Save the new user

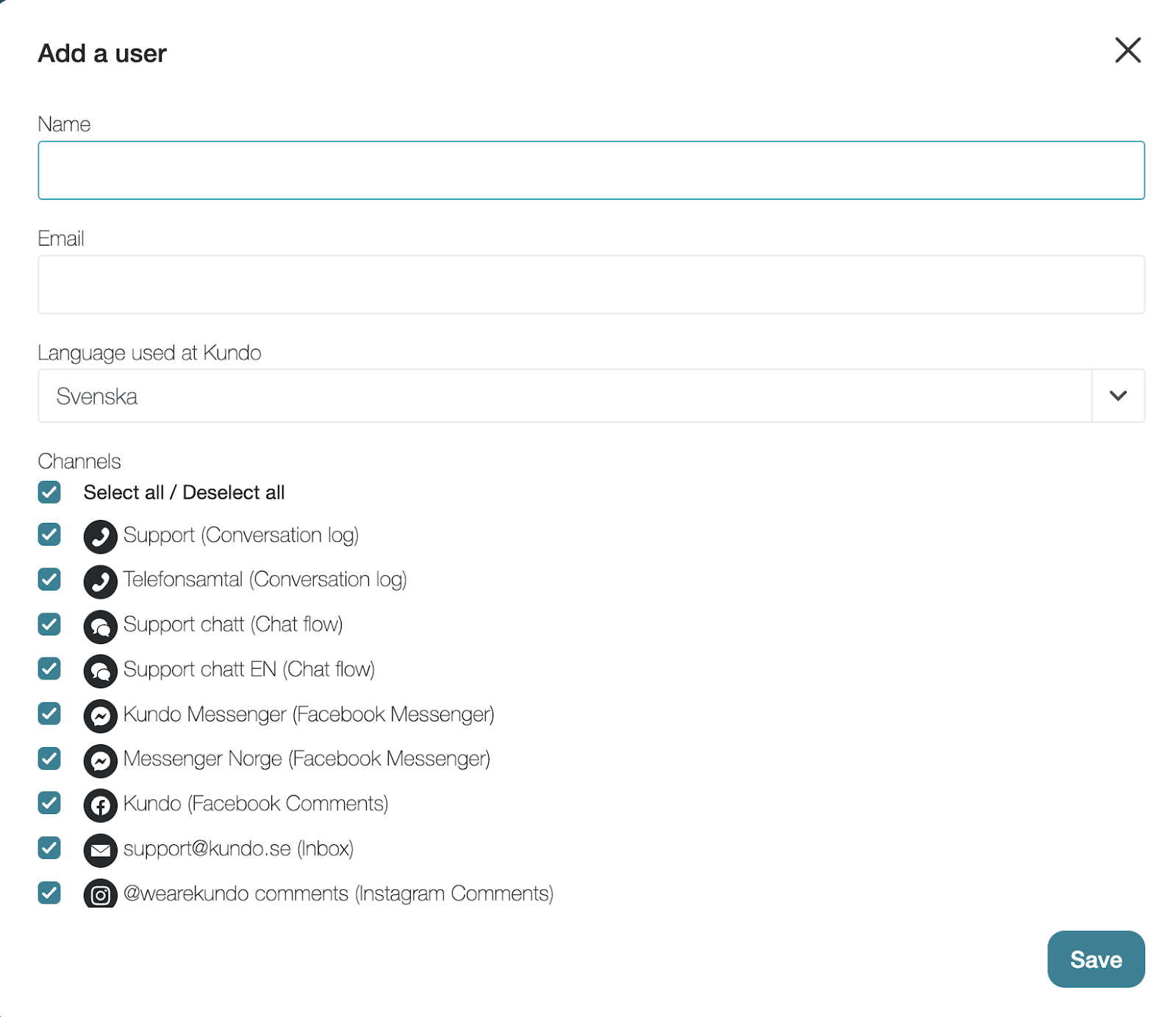[x=1096, y=959]
